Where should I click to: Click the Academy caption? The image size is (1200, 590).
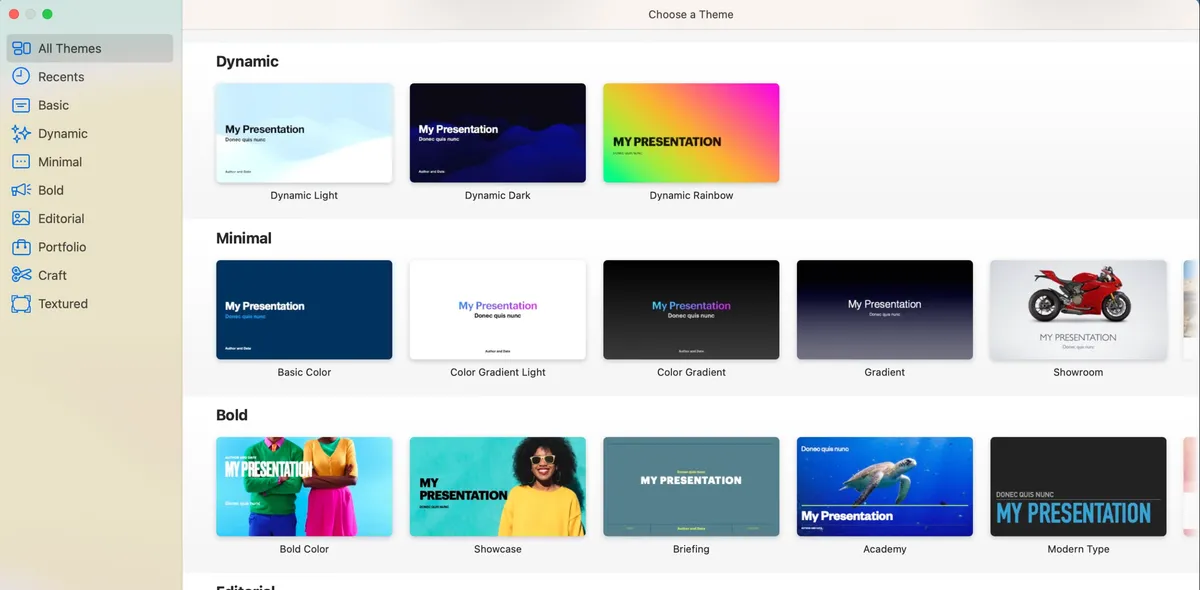click(885, 549)
